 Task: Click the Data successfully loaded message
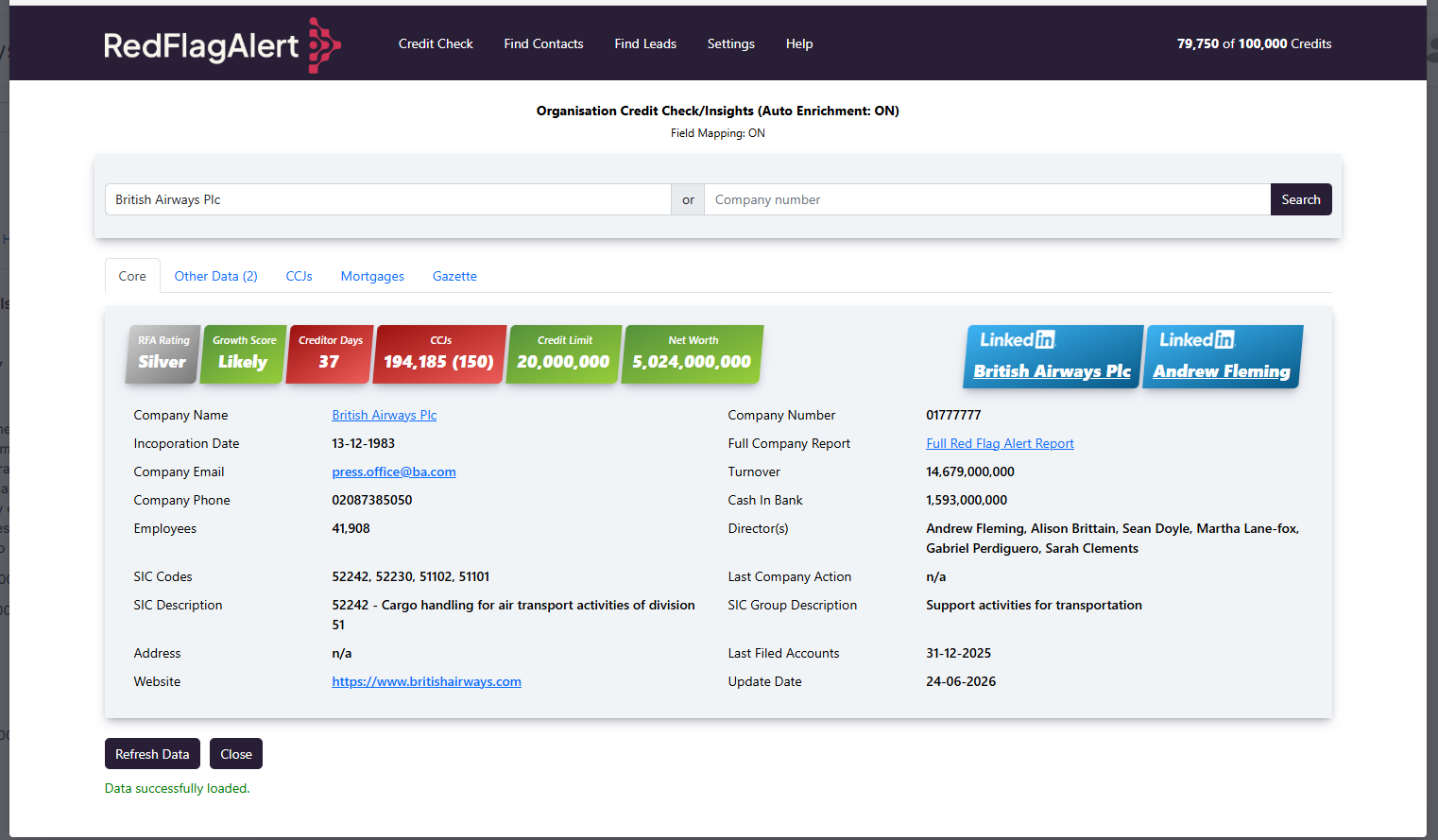pyautogui.click(x=178, y=788)
